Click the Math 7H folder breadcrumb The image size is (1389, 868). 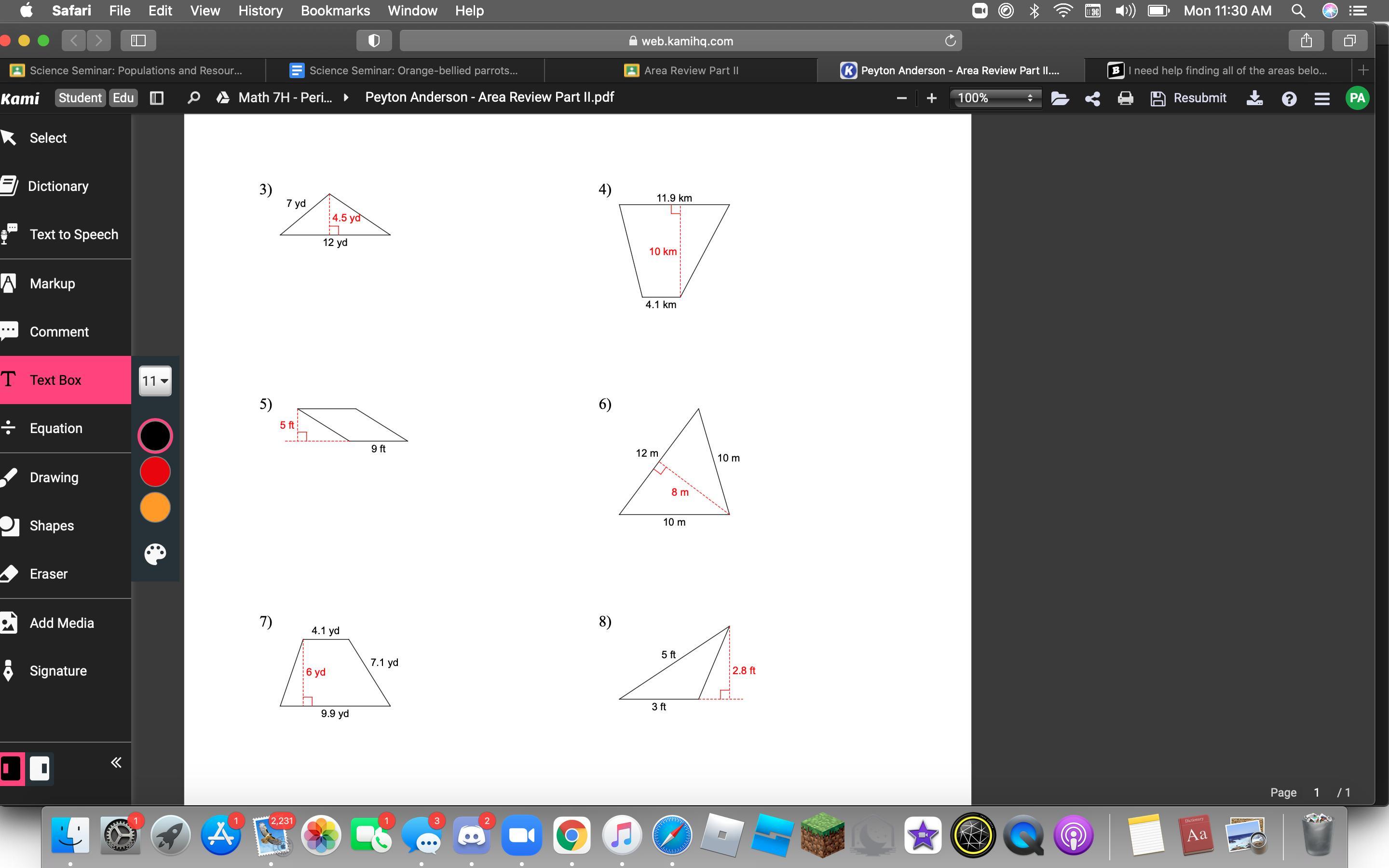click(x=285, y=97)
